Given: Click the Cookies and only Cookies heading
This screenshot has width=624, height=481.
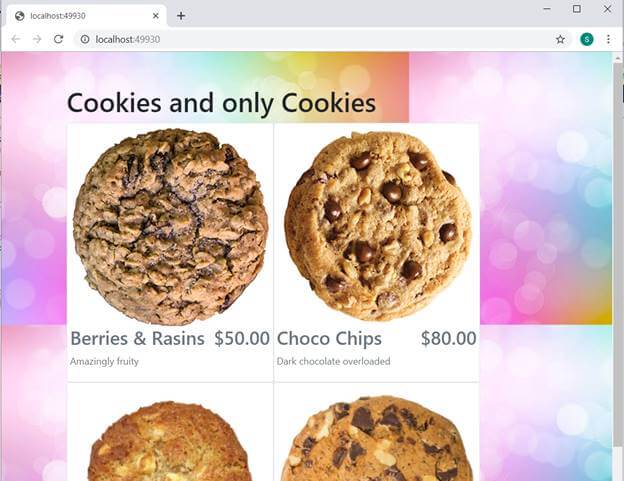Looking at the screenshot, I should point(221,103).
